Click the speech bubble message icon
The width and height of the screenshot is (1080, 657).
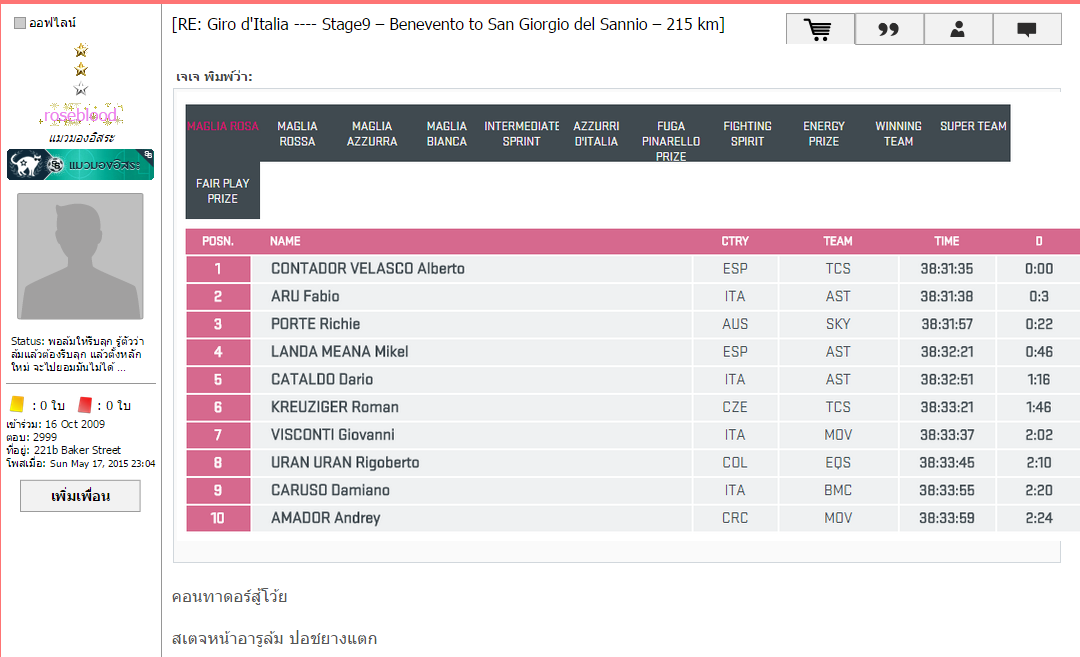pos(1027,30)
